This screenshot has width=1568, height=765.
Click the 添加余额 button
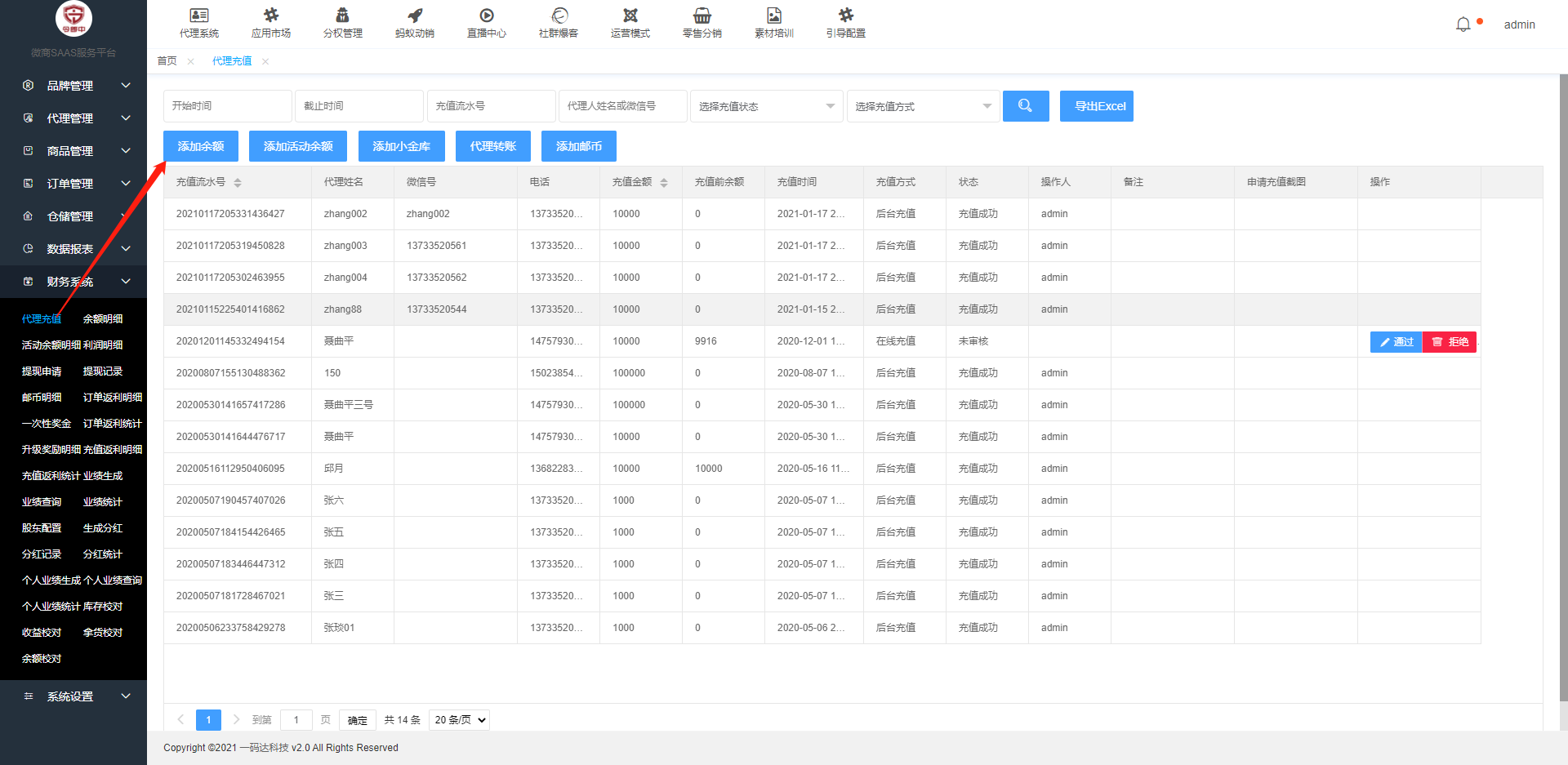click(x=201, y=146)
